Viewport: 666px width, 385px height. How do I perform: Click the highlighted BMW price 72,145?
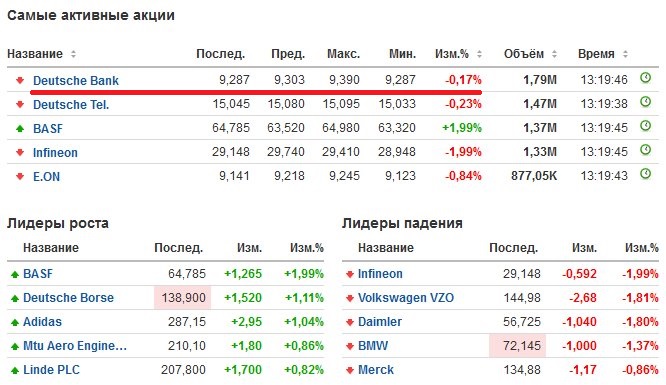tap(517, 345)
